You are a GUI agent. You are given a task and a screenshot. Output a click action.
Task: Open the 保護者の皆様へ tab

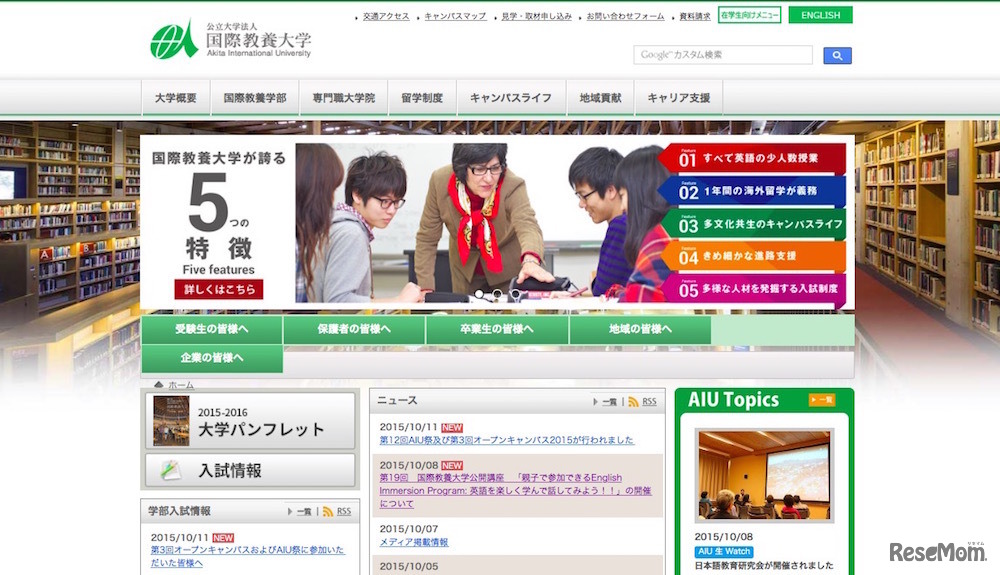pos(354,329)
